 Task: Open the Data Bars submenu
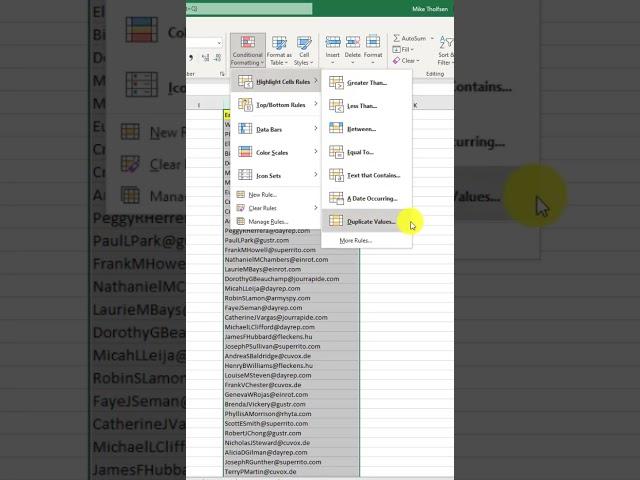(276, 129)
